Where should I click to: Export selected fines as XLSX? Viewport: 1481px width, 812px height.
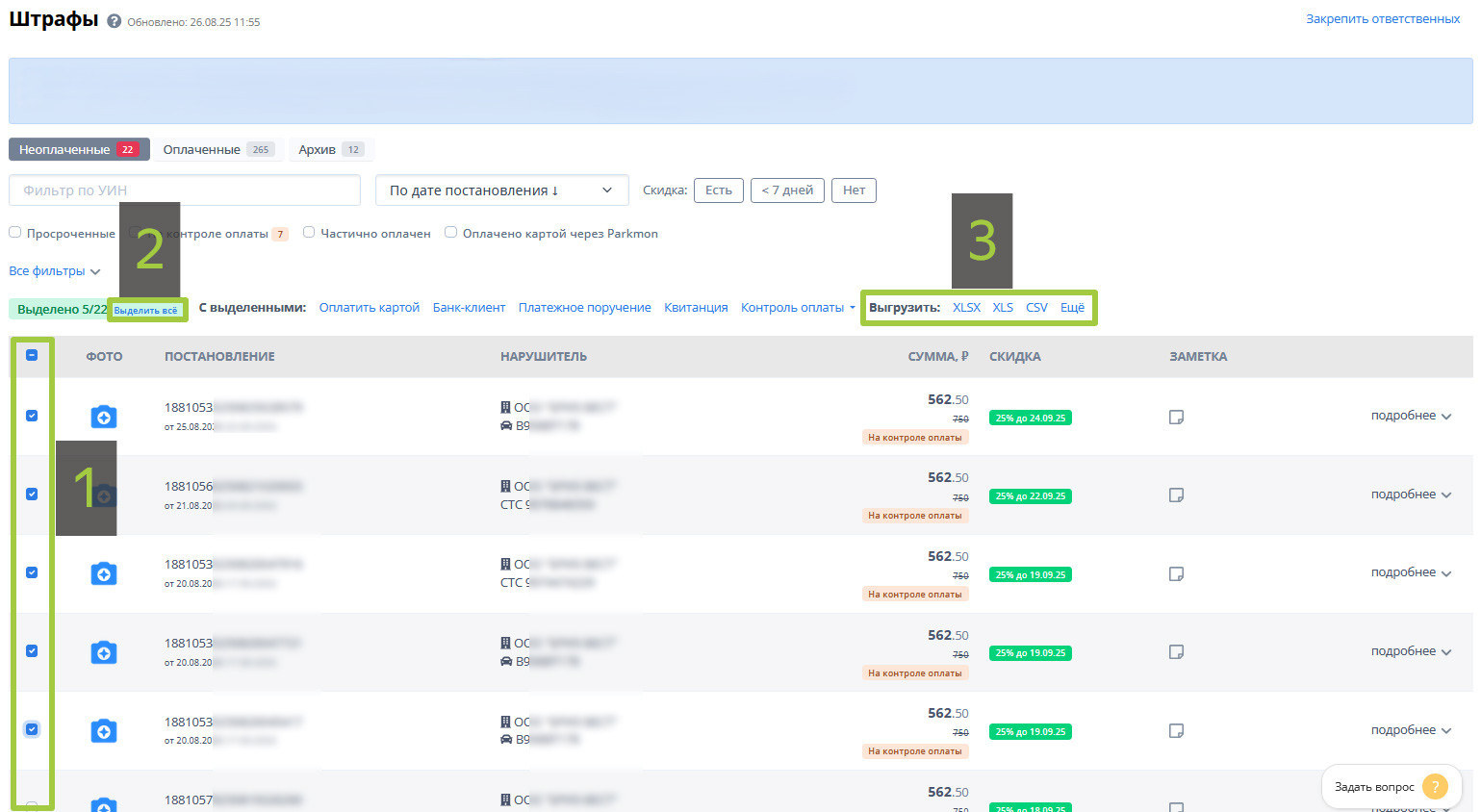[x=966, y=308]
